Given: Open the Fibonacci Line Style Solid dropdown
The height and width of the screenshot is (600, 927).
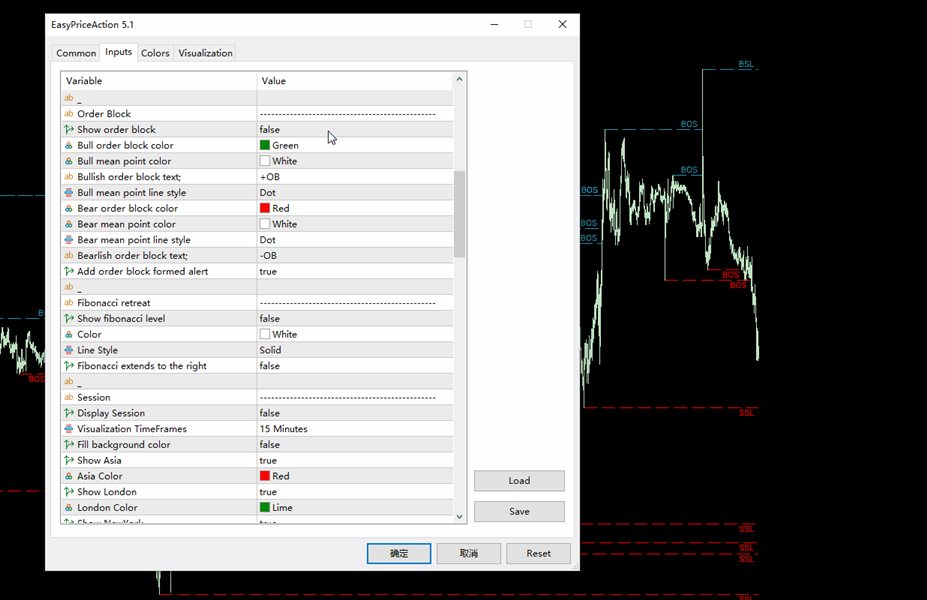Looking at the screenshot, I should [354, 350].
